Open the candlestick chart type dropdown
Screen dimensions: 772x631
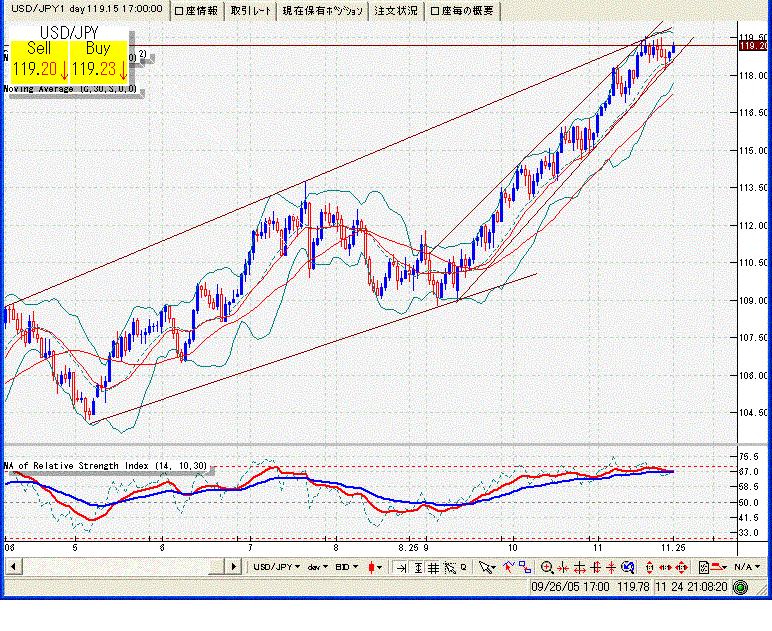pos(376,567)
